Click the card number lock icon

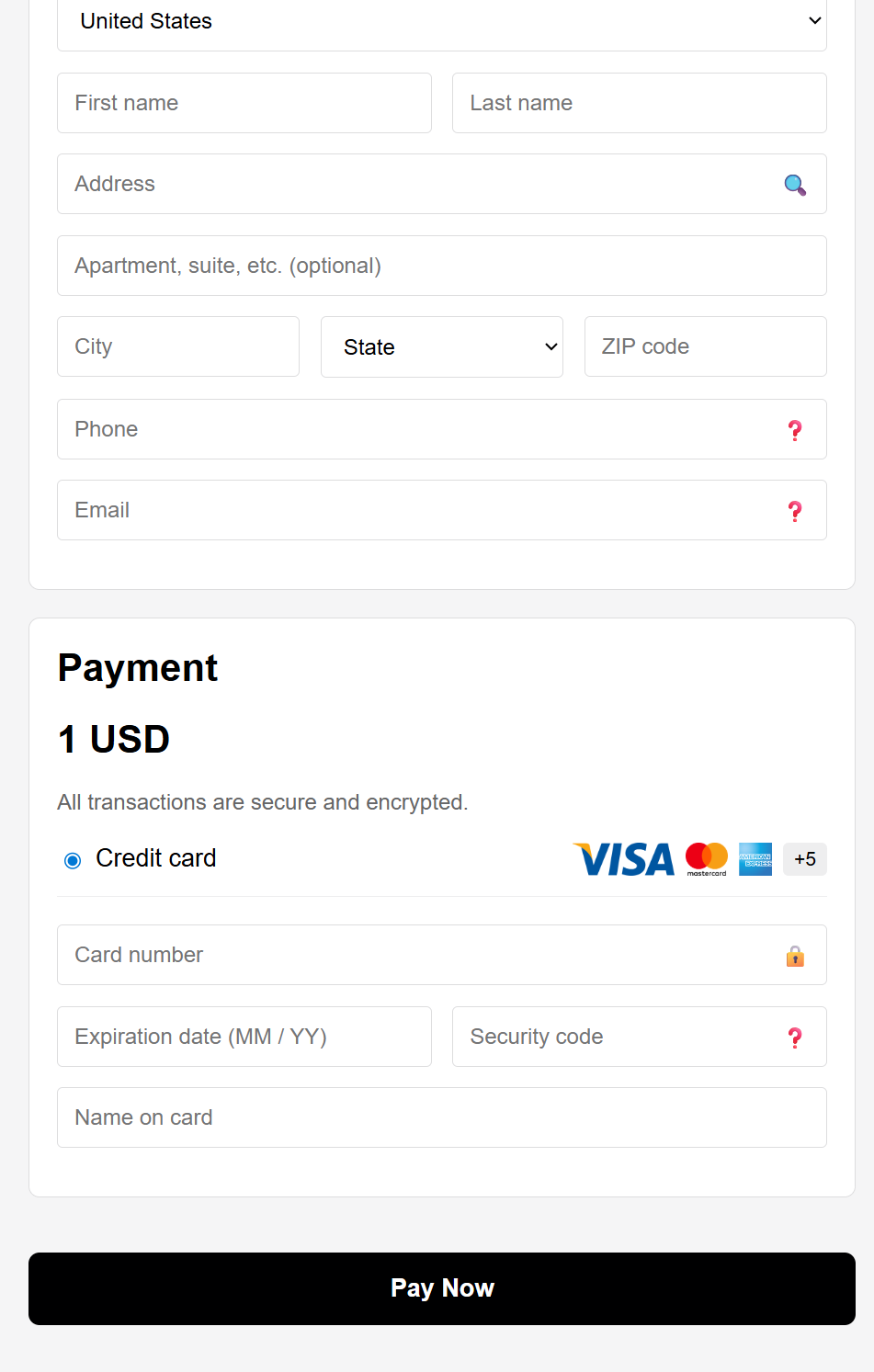tap(795, 957)
